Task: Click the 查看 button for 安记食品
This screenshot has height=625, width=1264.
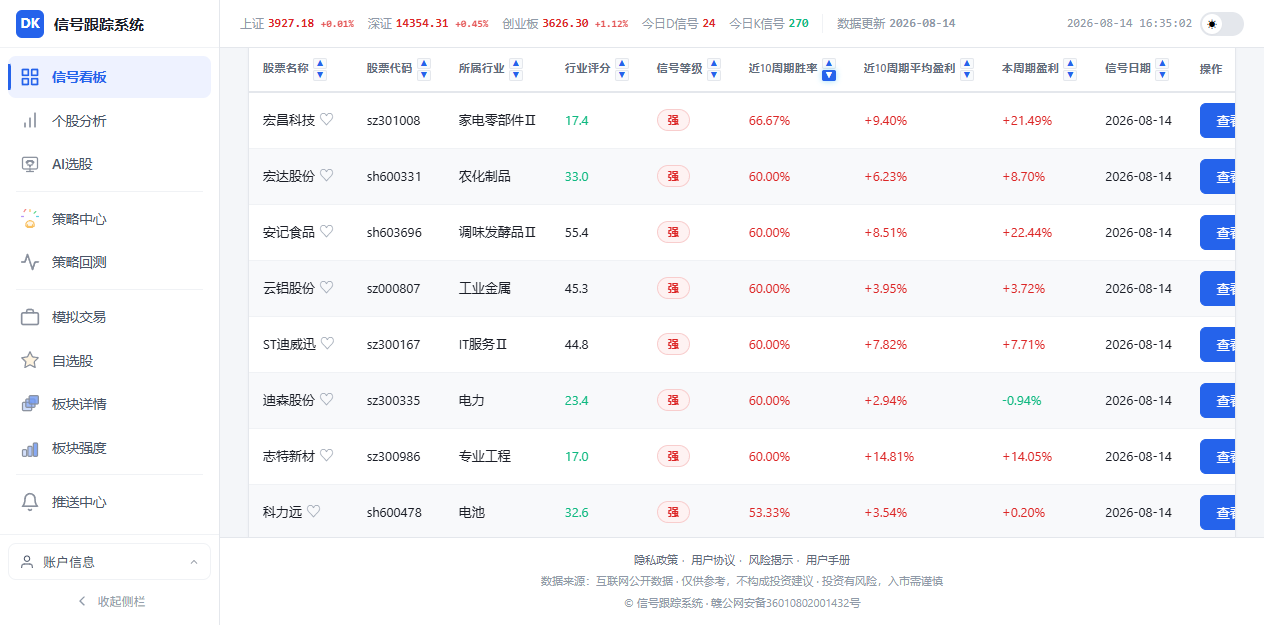Action: click(x=1218, y=233)
